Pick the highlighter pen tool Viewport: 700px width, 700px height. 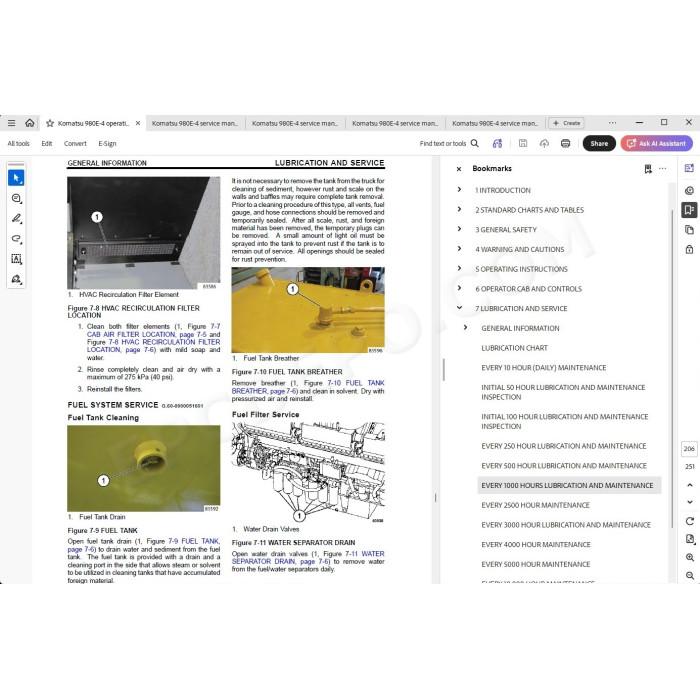(x=16, y=218)
